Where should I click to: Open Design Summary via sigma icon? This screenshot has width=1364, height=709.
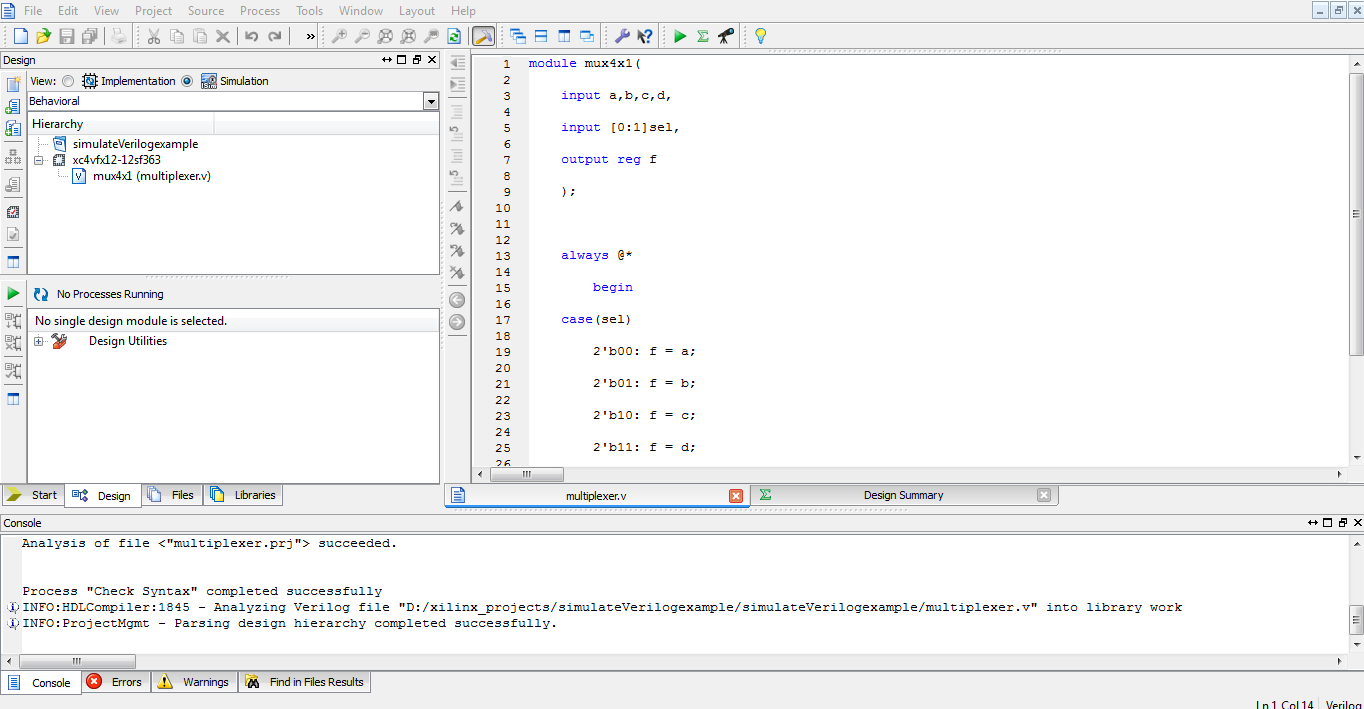(x=703, y=36)
